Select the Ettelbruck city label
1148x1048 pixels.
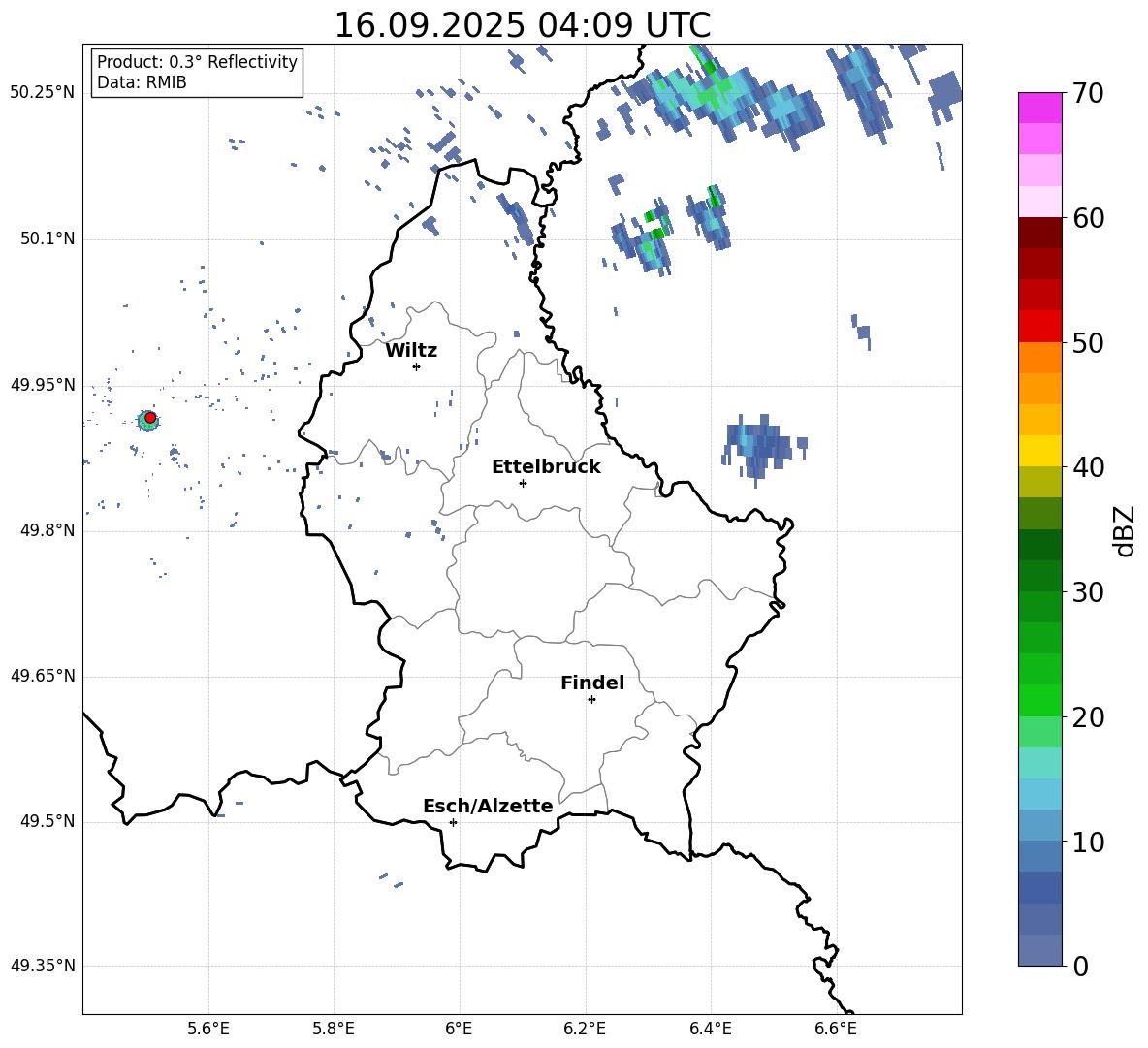pos(546,467)
